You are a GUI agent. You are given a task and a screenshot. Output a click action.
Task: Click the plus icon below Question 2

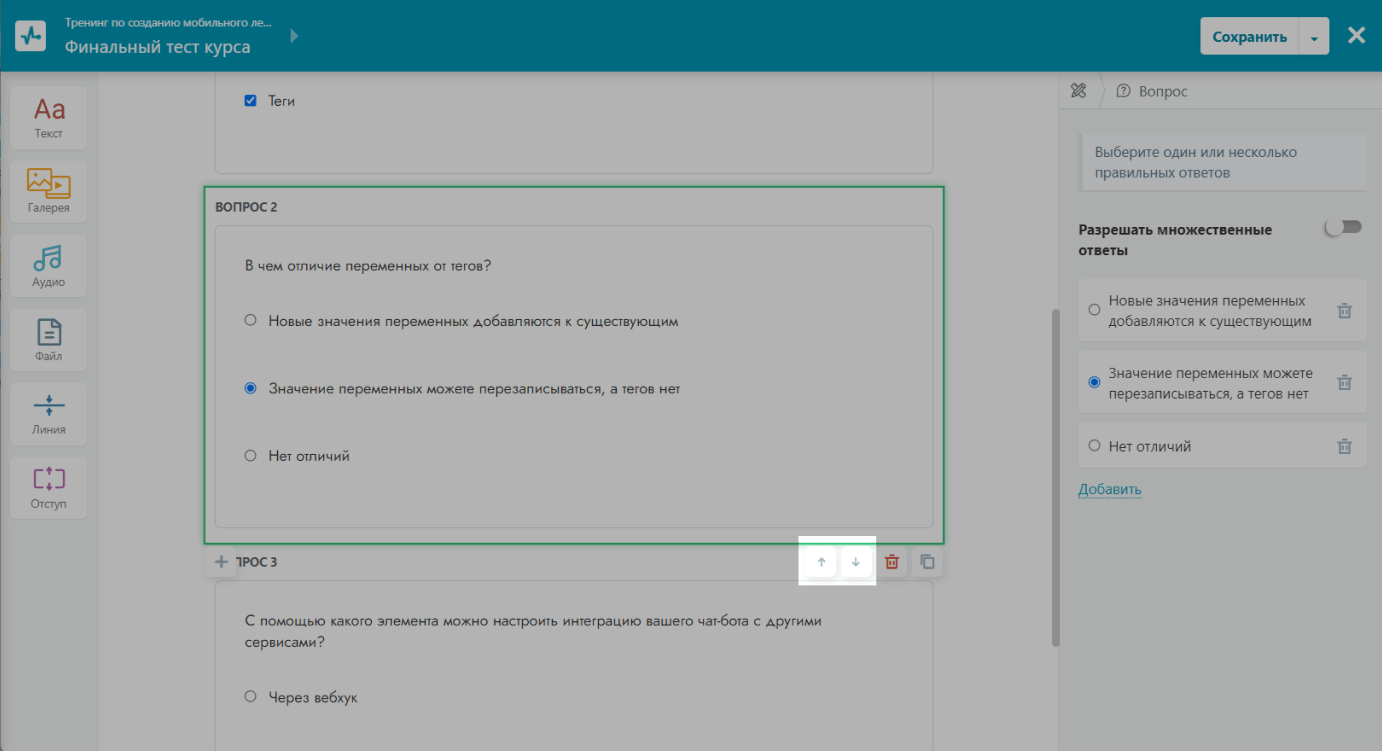point(222,562)
